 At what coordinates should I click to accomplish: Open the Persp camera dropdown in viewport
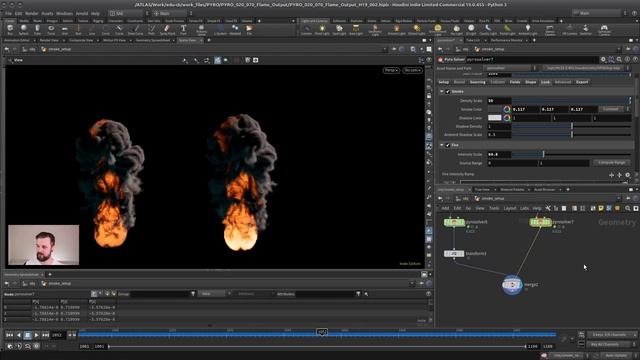391,71
